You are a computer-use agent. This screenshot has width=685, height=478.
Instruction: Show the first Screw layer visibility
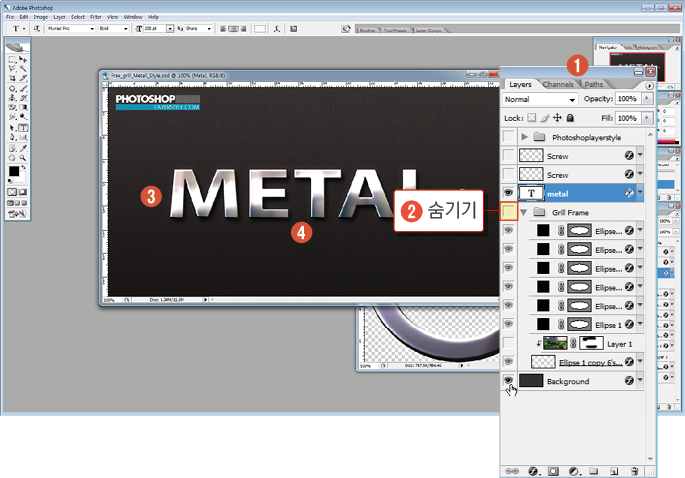point(509,155)
